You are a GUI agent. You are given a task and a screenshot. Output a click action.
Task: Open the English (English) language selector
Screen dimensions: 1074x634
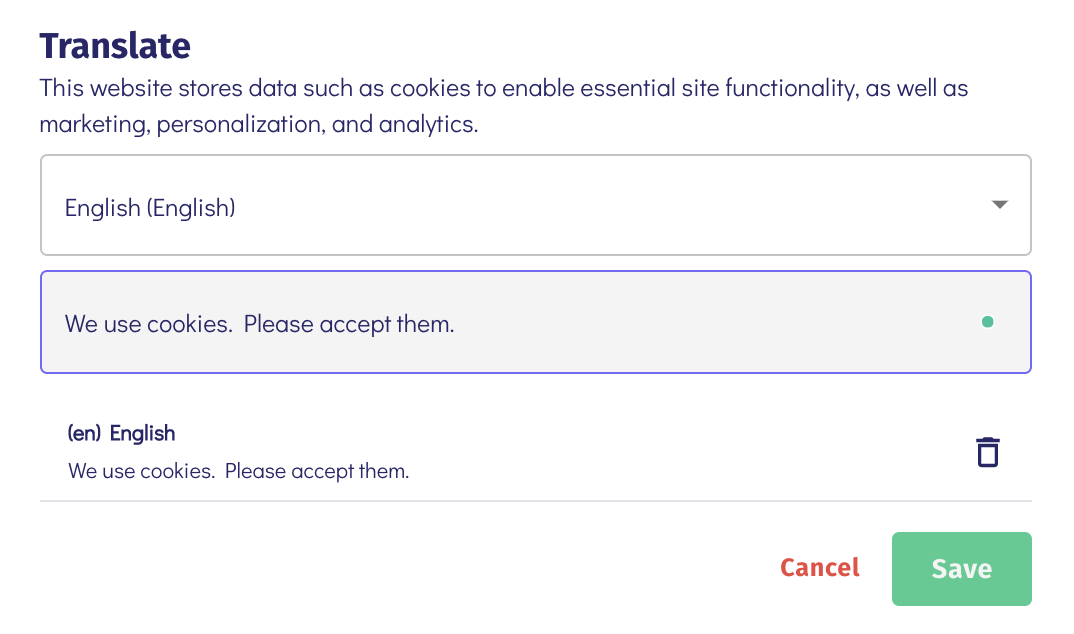pos(535,205)
